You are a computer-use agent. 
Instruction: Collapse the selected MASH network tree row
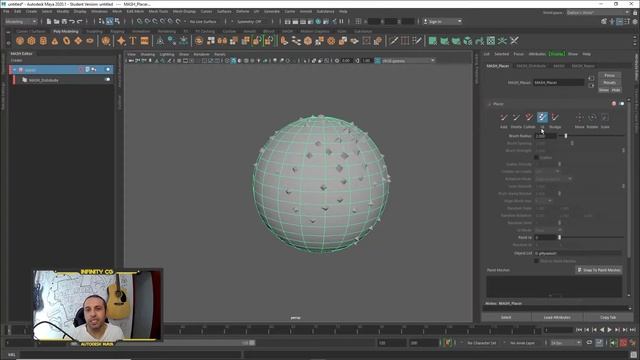[x=15, y=70]
